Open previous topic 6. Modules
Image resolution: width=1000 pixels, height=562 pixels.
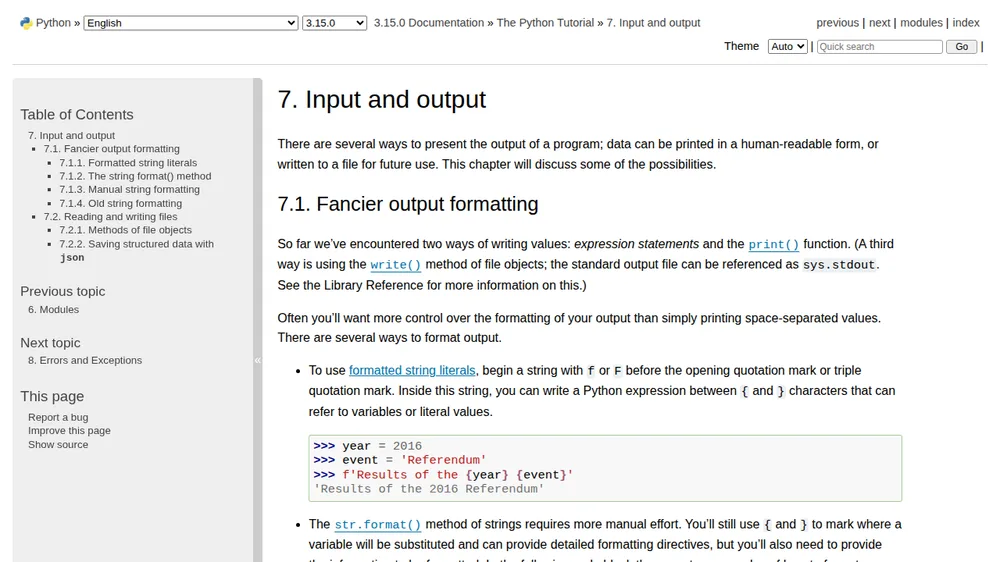point(54,309)
